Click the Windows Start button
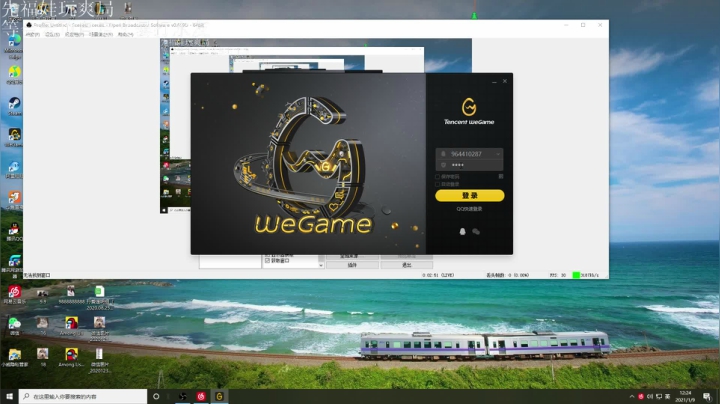This screenshot has width=720, height=404. coord(9,396)
